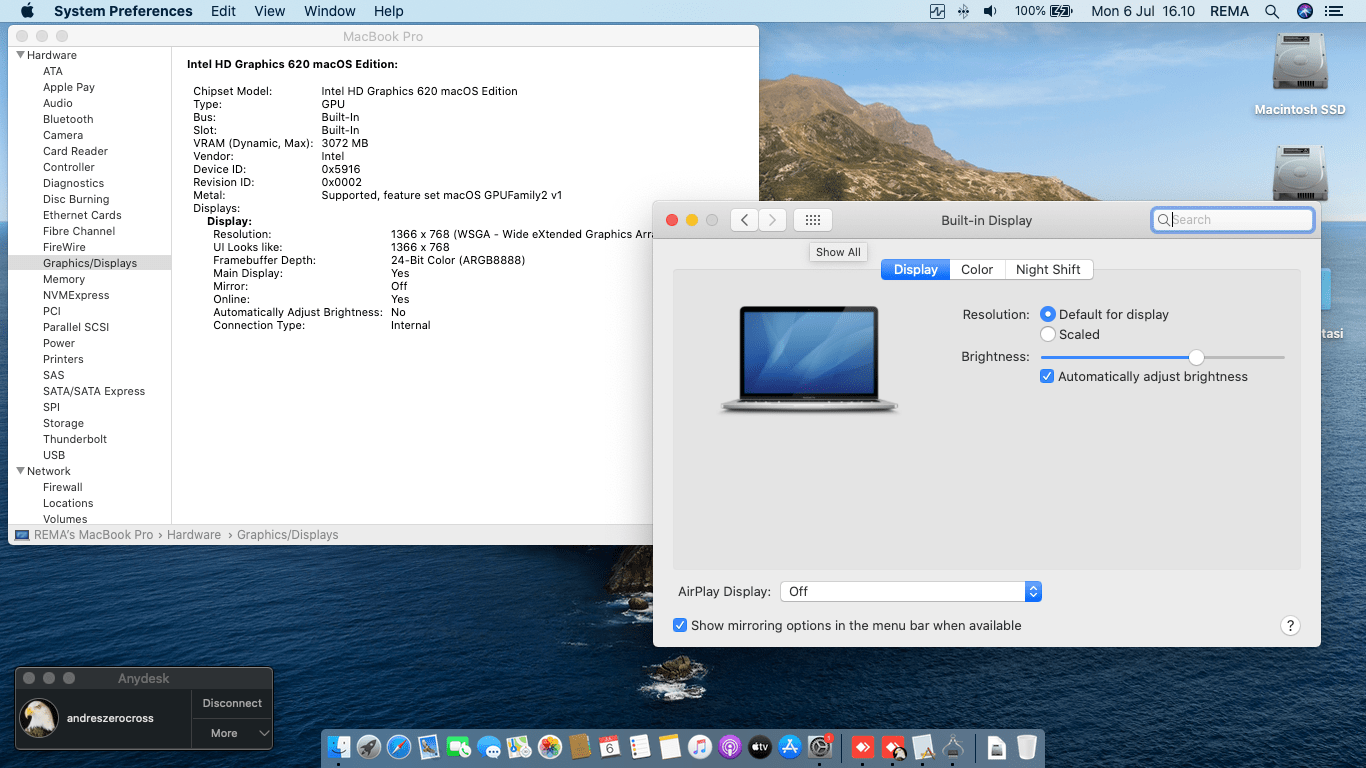Click the Search field in Built-in Display
1366x768 pixels.
point(1233,220)
